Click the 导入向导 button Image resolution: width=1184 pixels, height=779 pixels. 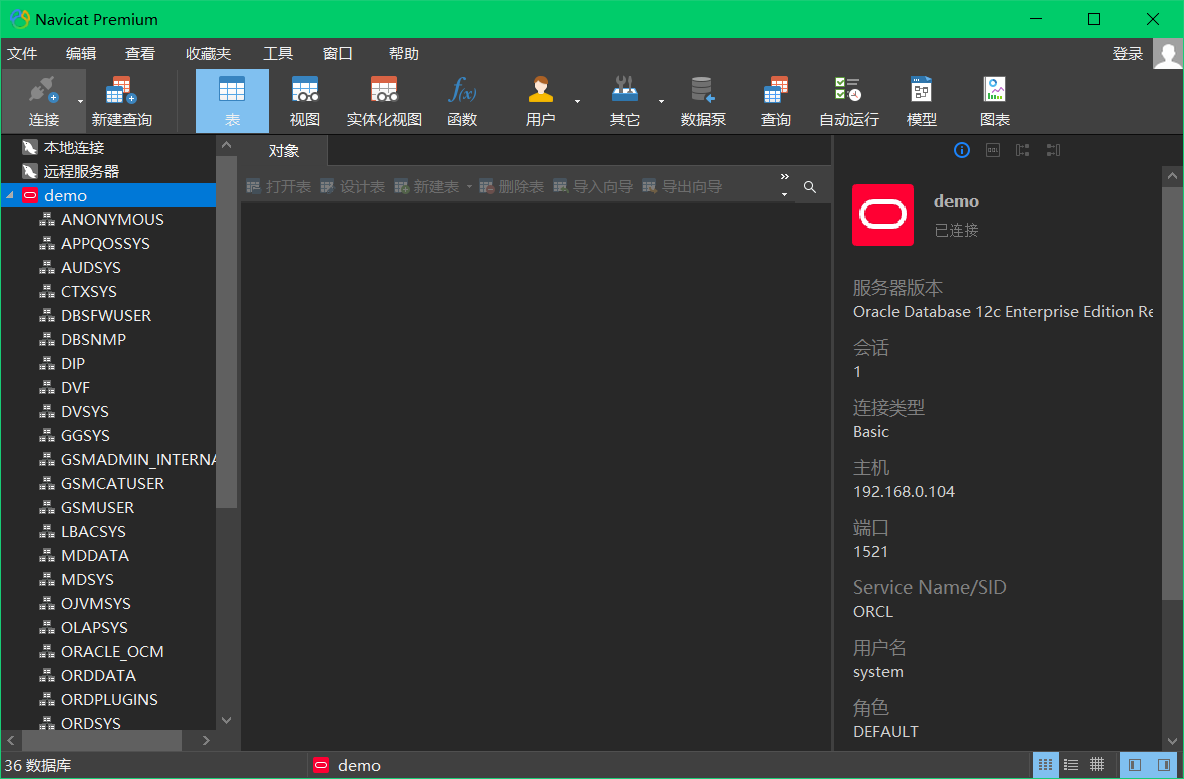(594, 186)
